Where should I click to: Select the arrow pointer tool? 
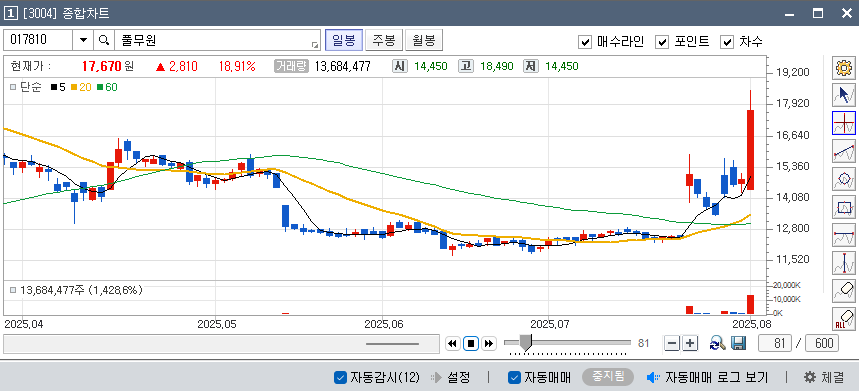[x=844, y=95]
